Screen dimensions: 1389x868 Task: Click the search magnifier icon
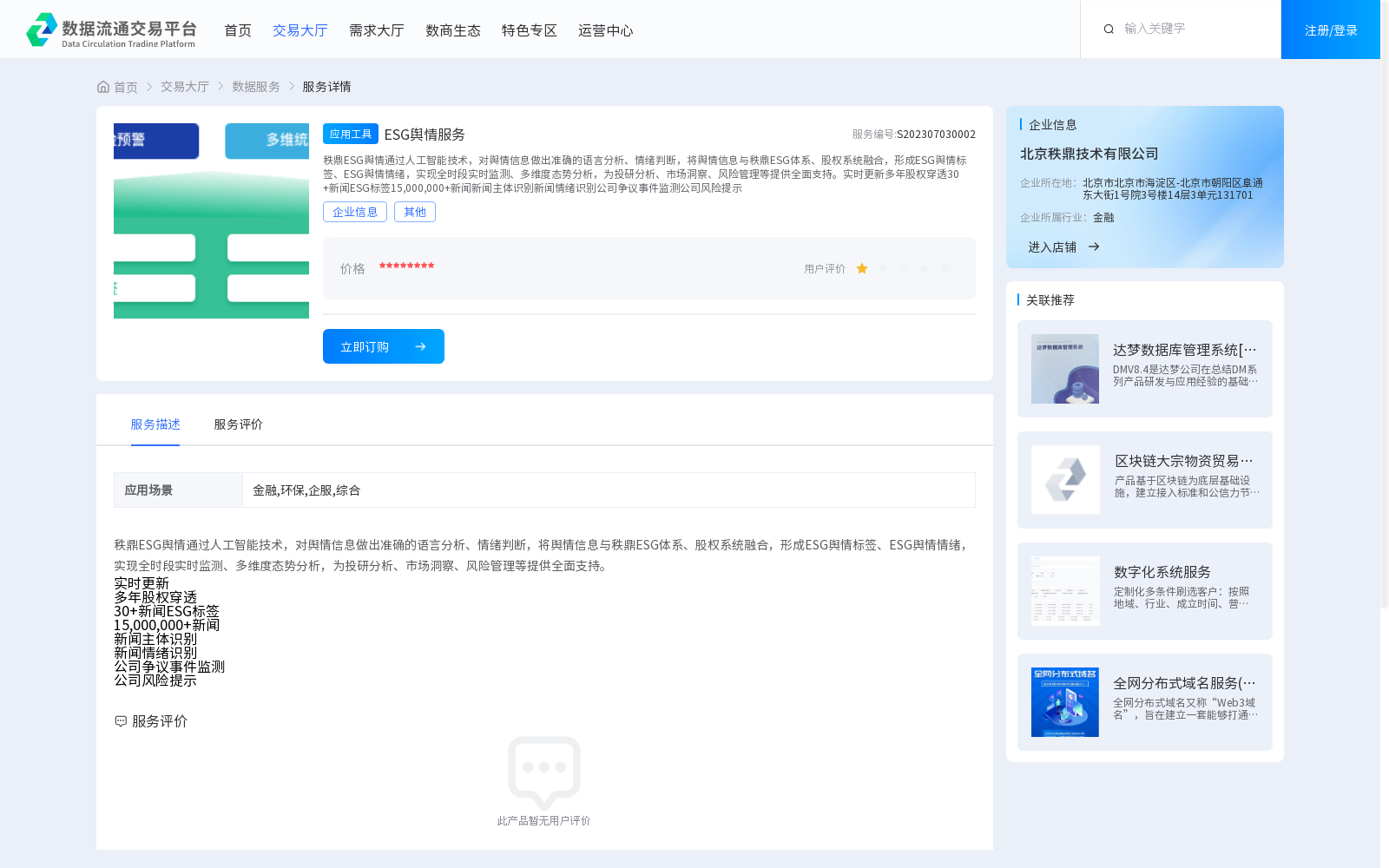[1109, 30]
